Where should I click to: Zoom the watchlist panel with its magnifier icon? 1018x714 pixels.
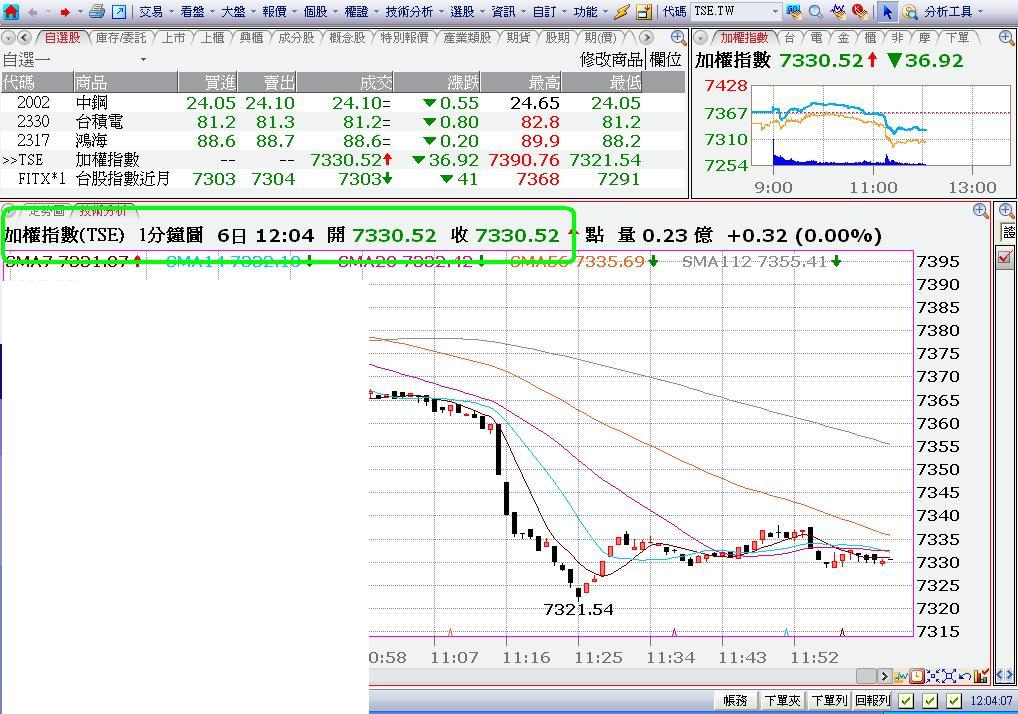(678, 38)
